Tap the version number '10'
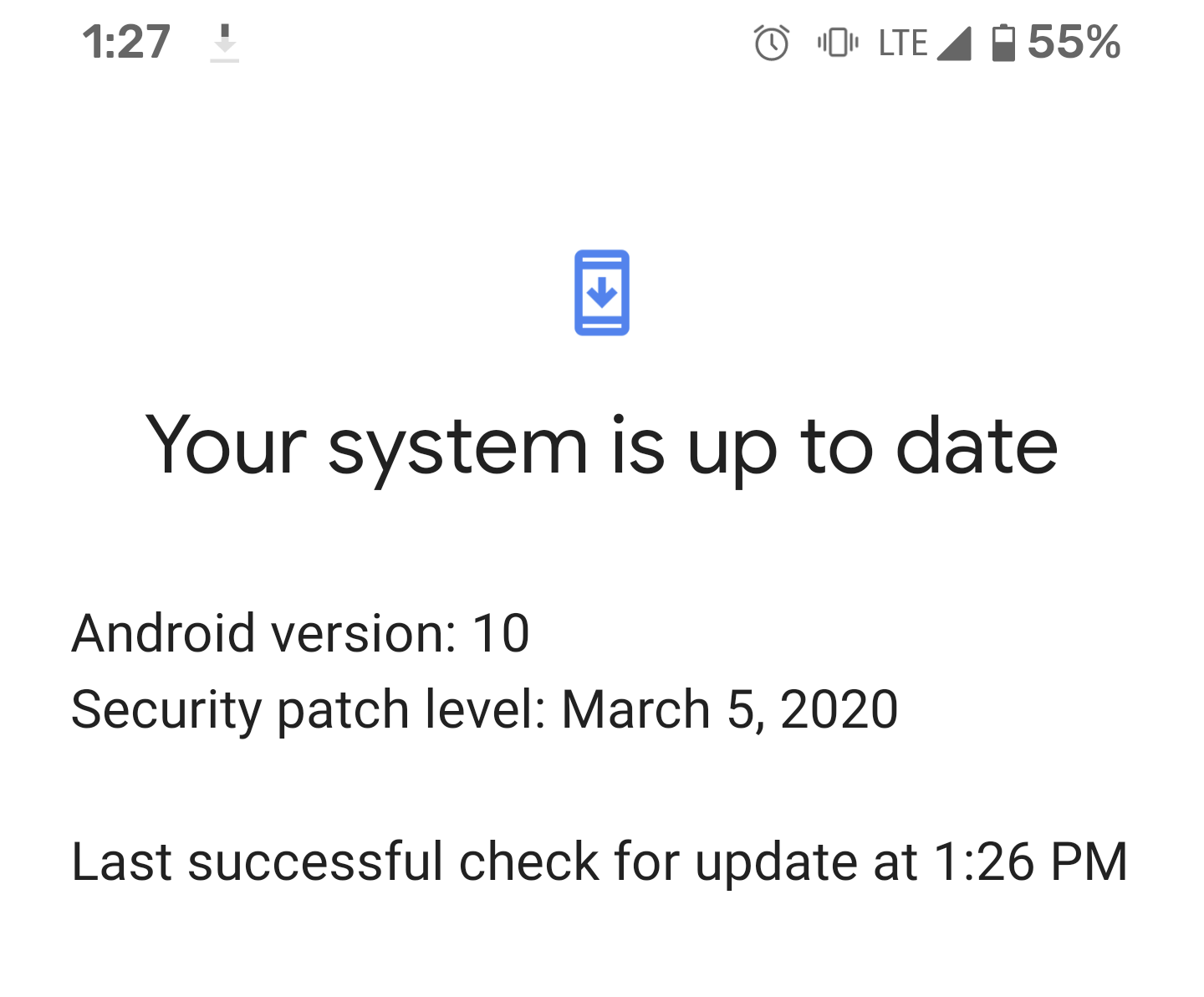The height and width of the screenshot is (997, 1204). coord(501,633)
